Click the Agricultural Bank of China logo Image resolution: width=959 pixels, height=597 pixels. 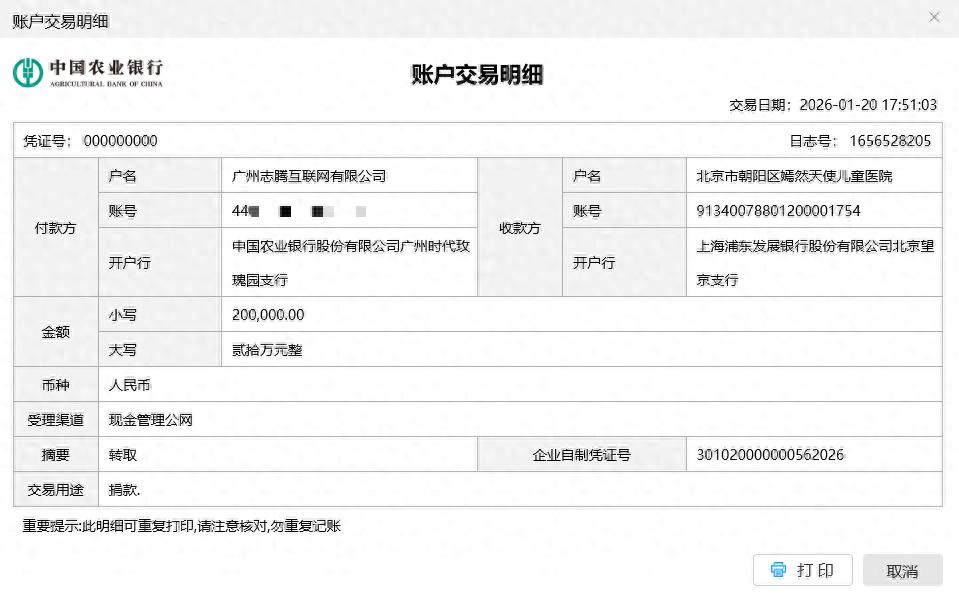(88, 73)
